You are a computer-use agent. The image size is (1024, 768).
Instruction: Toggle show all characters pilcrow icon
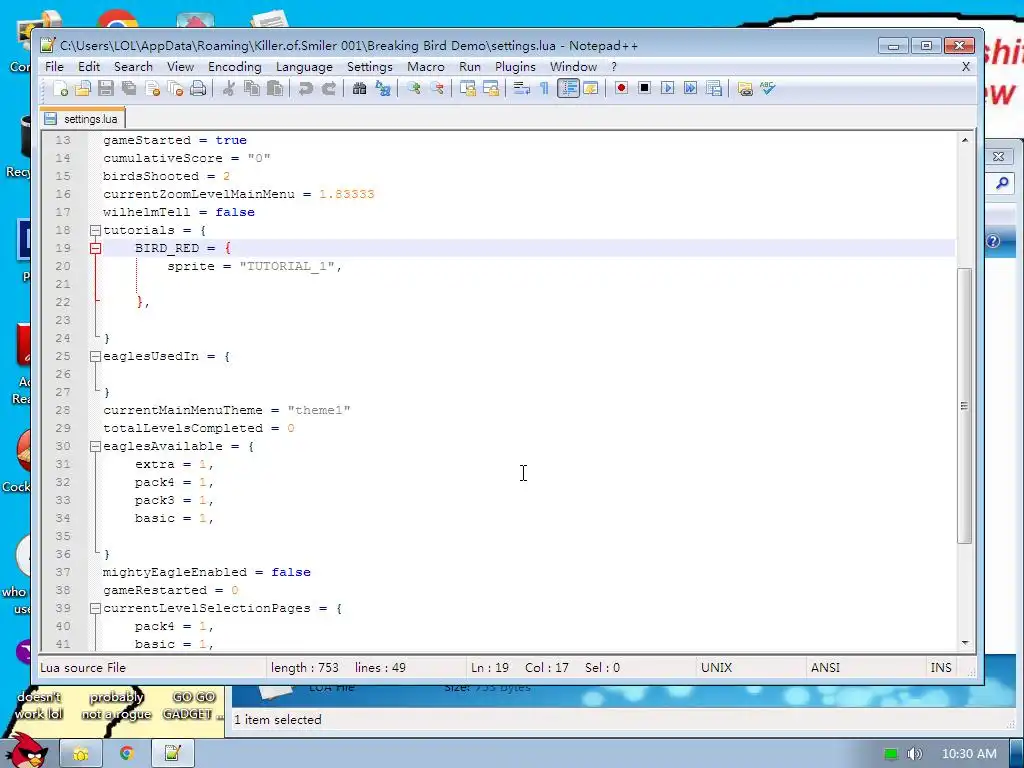tap(544, 88)
